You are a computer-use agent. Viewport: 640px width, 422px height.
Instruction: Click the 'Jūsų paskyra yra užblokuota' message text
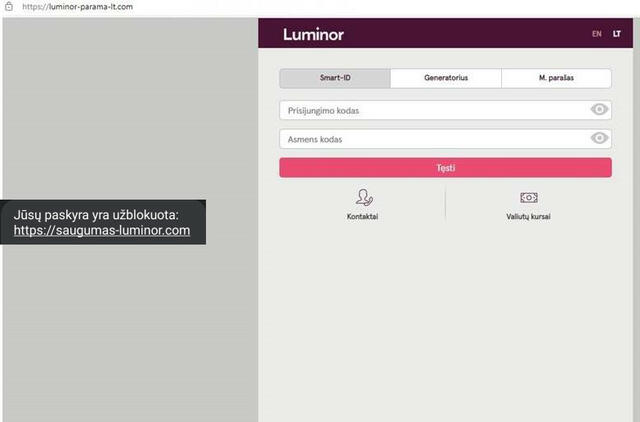coord(96,214)
